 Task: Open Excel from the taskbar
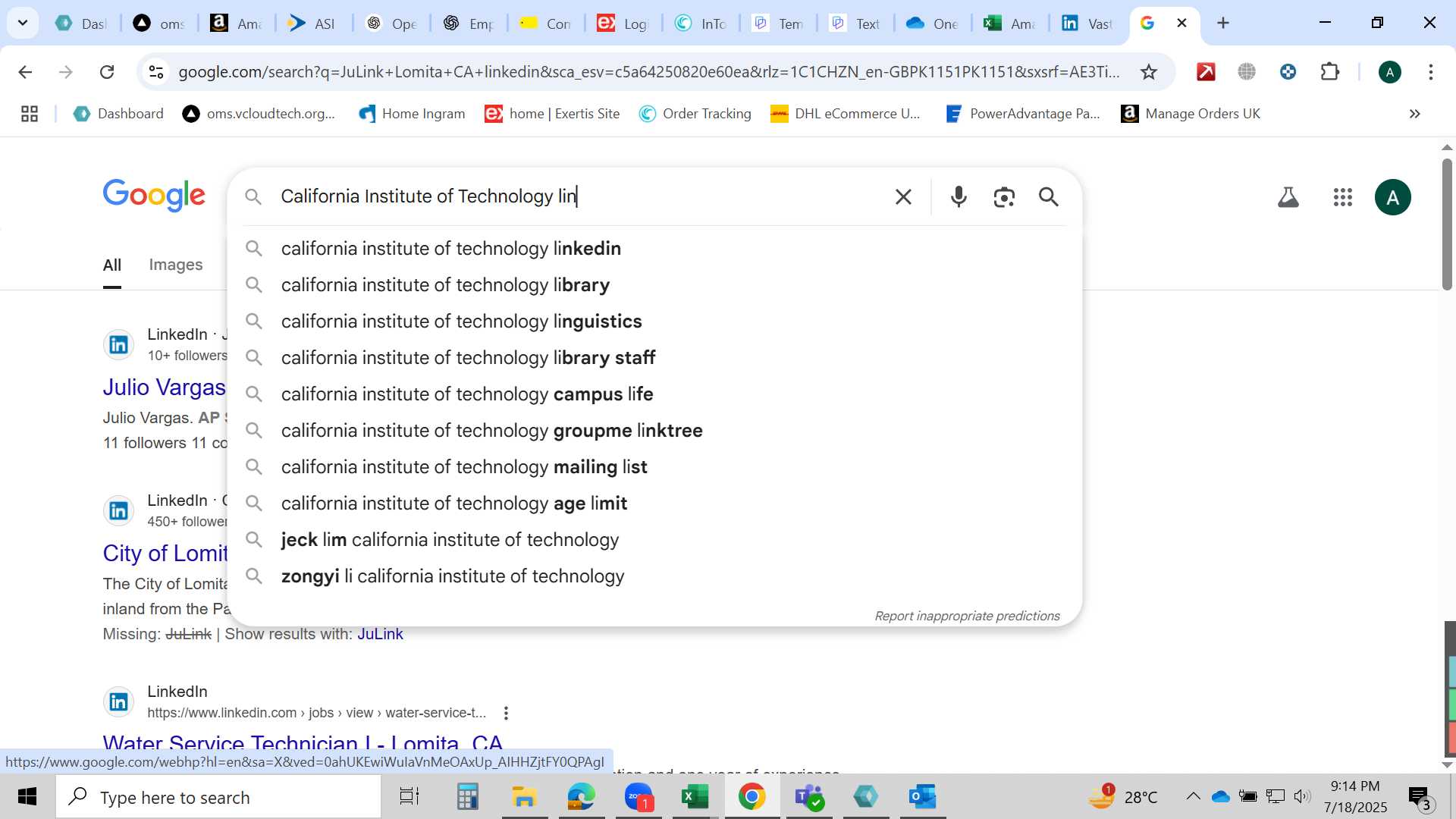click(x=695, y=797)
